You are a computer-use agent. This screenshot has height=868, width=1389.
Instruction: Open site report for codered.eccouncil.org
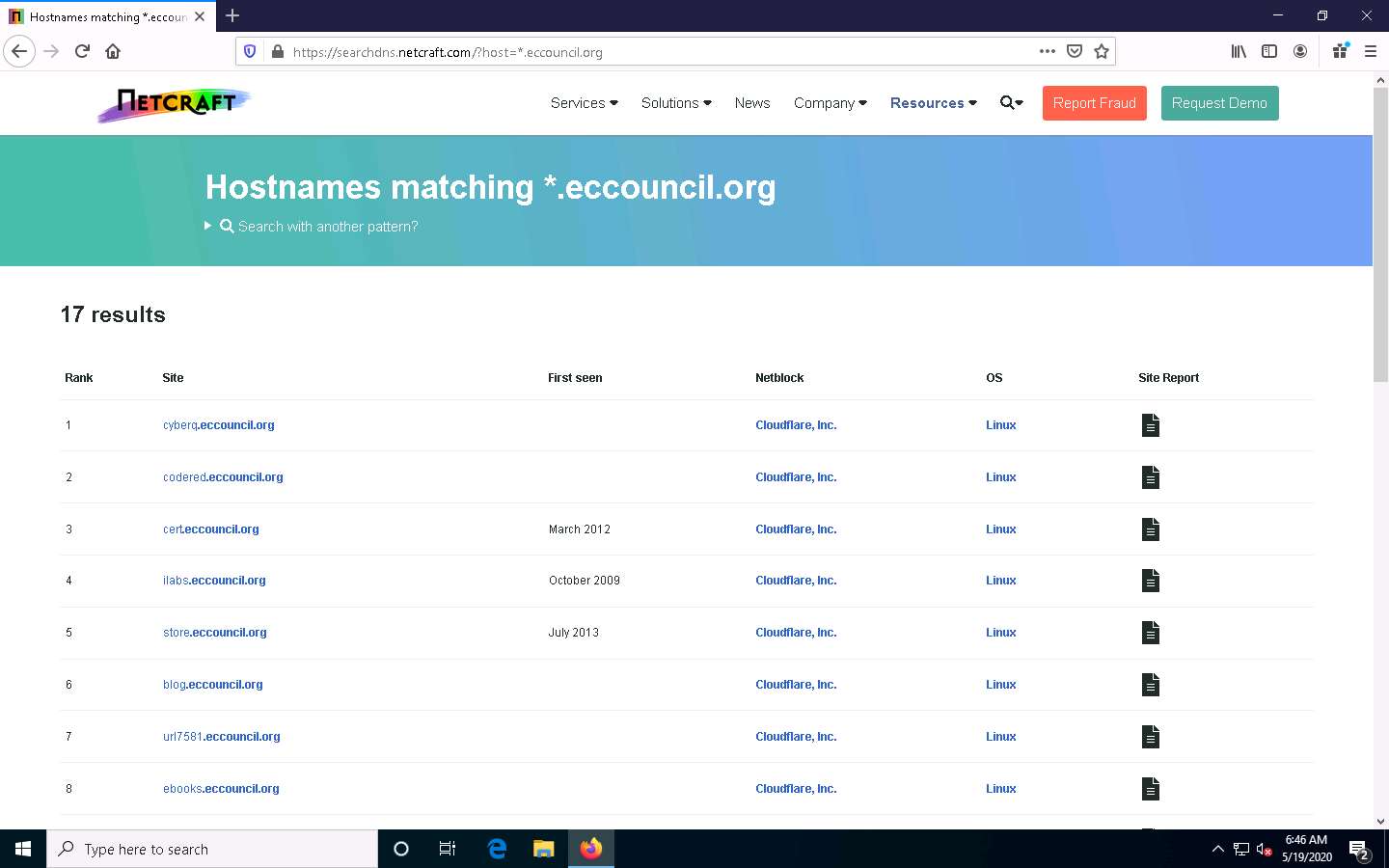click(1150, 477)
